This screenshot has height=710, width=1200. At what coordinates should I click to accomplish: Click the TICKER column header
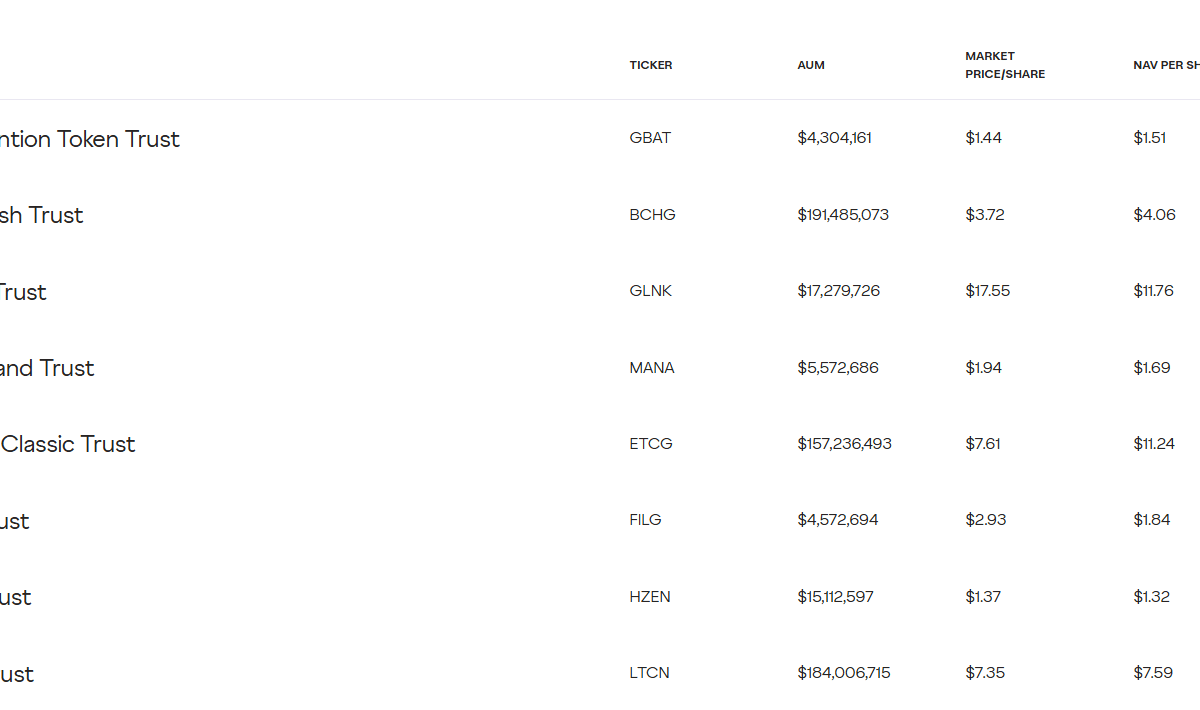click(x=650, y=65)
